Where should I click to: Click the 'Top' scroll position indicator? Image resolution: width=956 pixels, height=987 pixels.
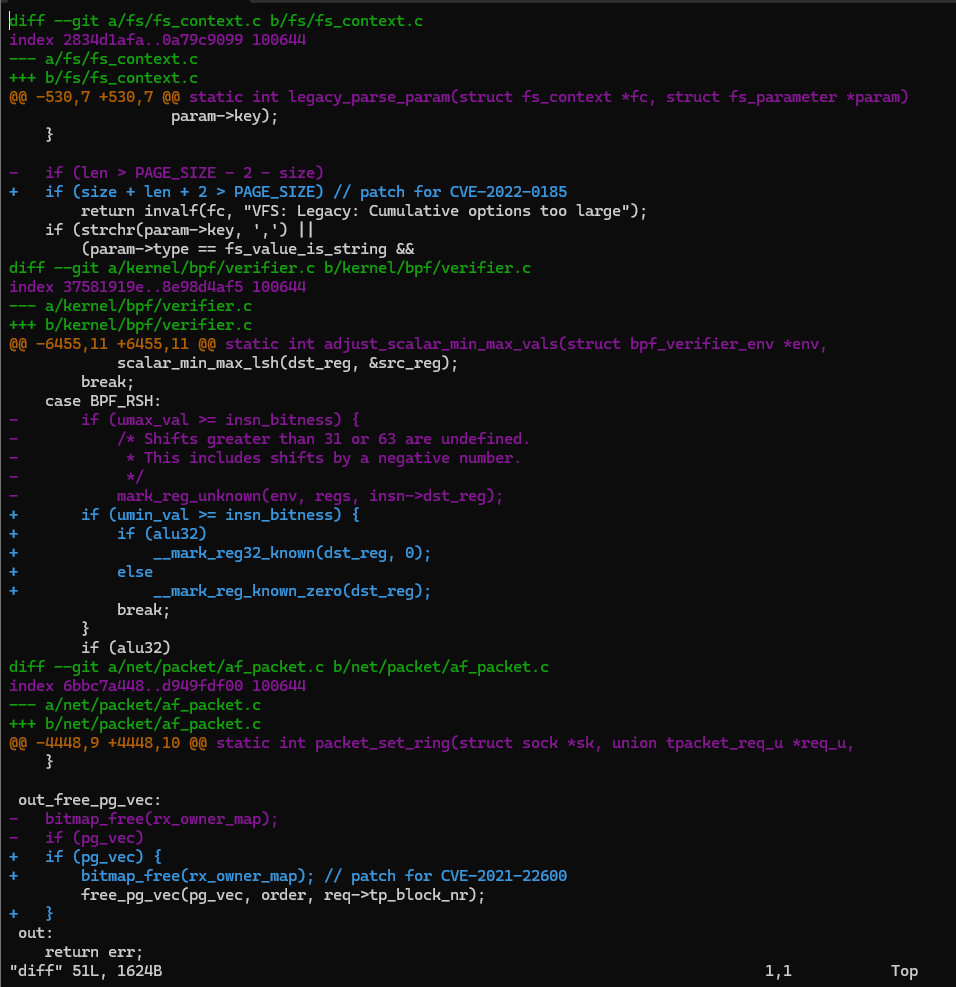[x=904, y=971]
